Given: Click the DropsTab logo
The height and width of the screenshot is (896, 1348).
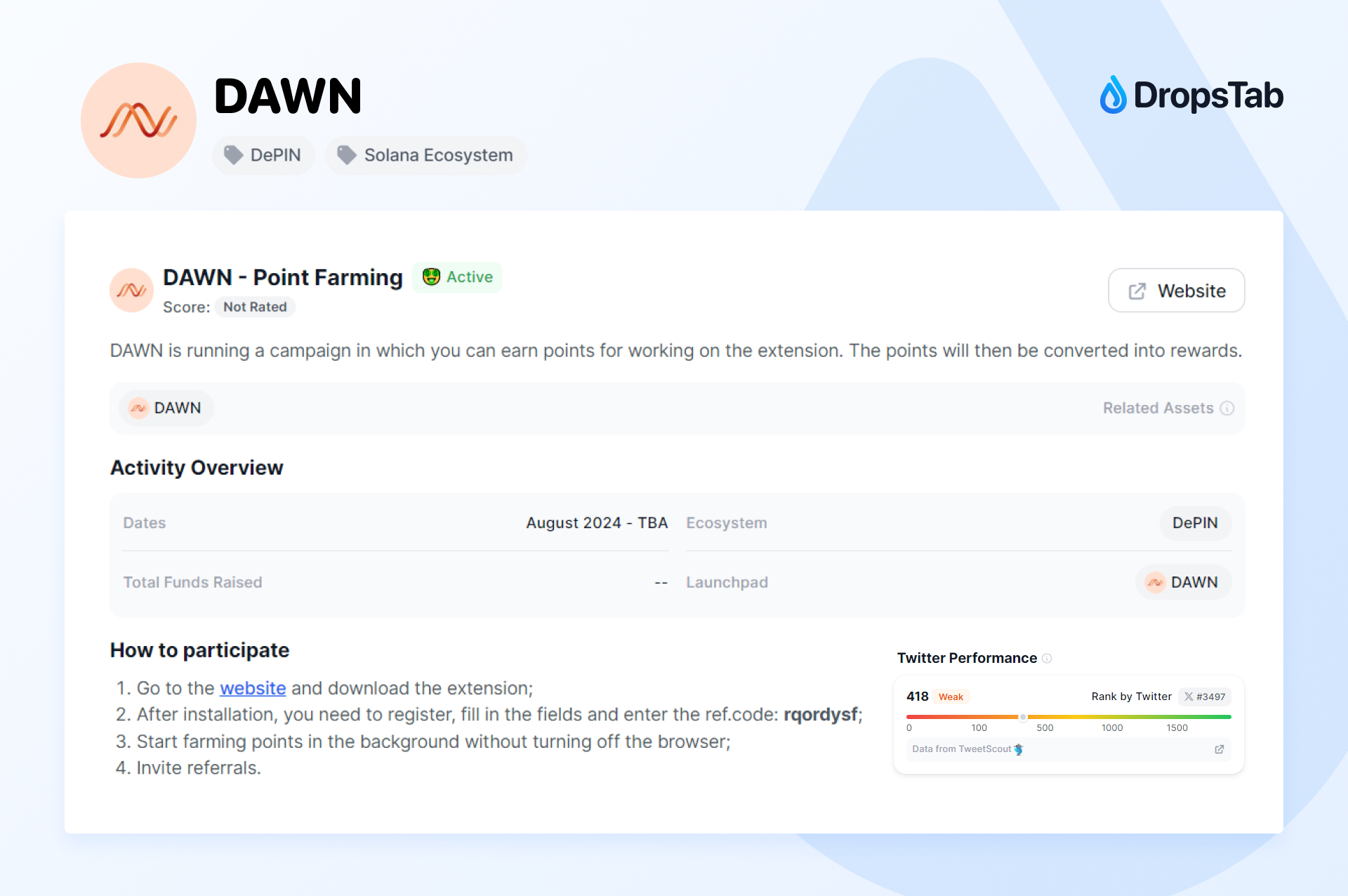Looking at the screenshot, I should click(1191, 95).
